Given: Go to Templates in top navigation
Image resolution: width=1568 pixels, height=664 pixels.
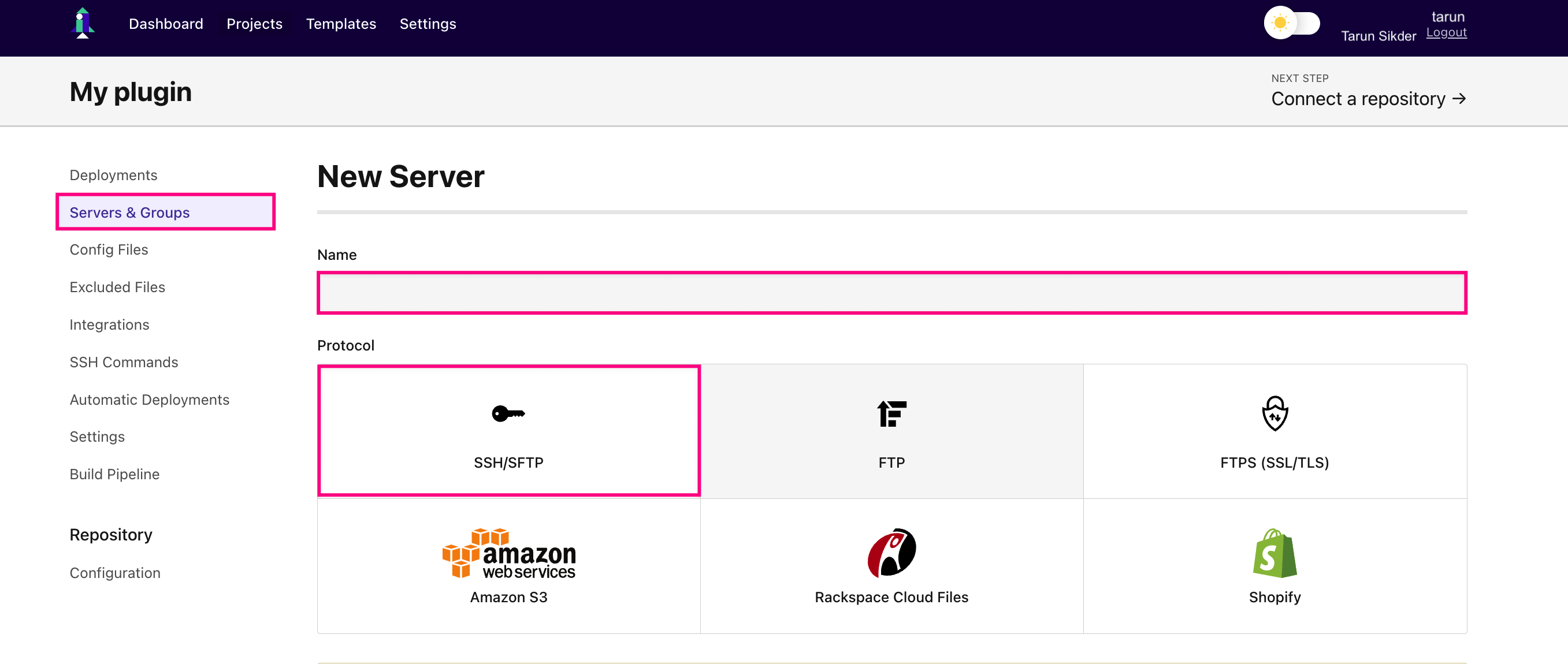Looking at the screenshot, I should tap(341, 24).
